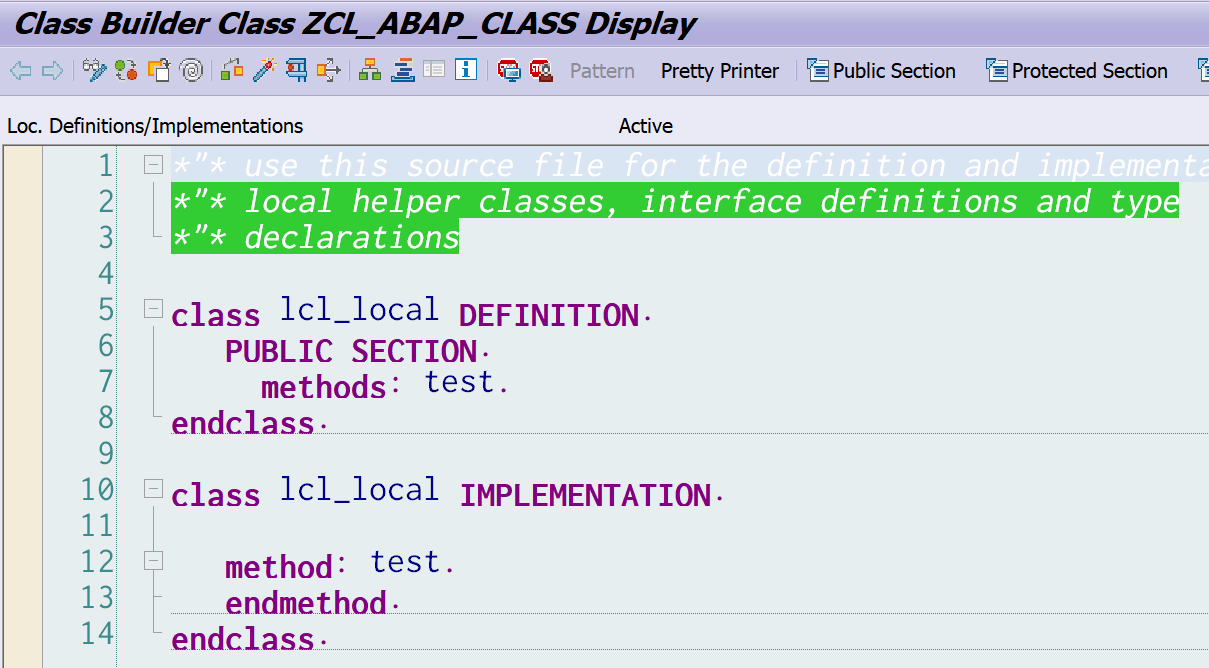This screenshot has width=1209, height=668.
Task: Click the Where-Used List icon
Action: point(328,70)
